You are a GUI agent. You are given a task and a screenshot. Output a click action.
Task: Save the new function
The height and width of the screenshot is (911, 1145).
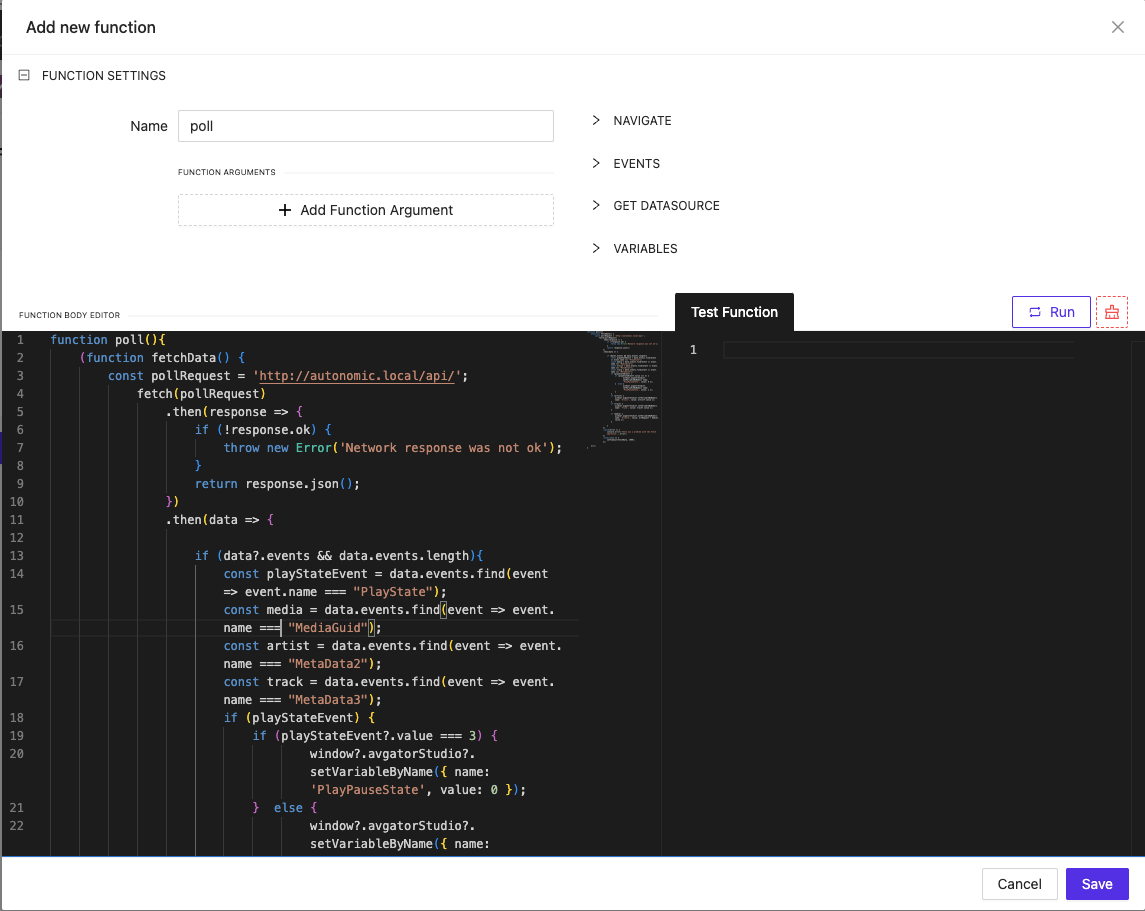pos(1096,884)
